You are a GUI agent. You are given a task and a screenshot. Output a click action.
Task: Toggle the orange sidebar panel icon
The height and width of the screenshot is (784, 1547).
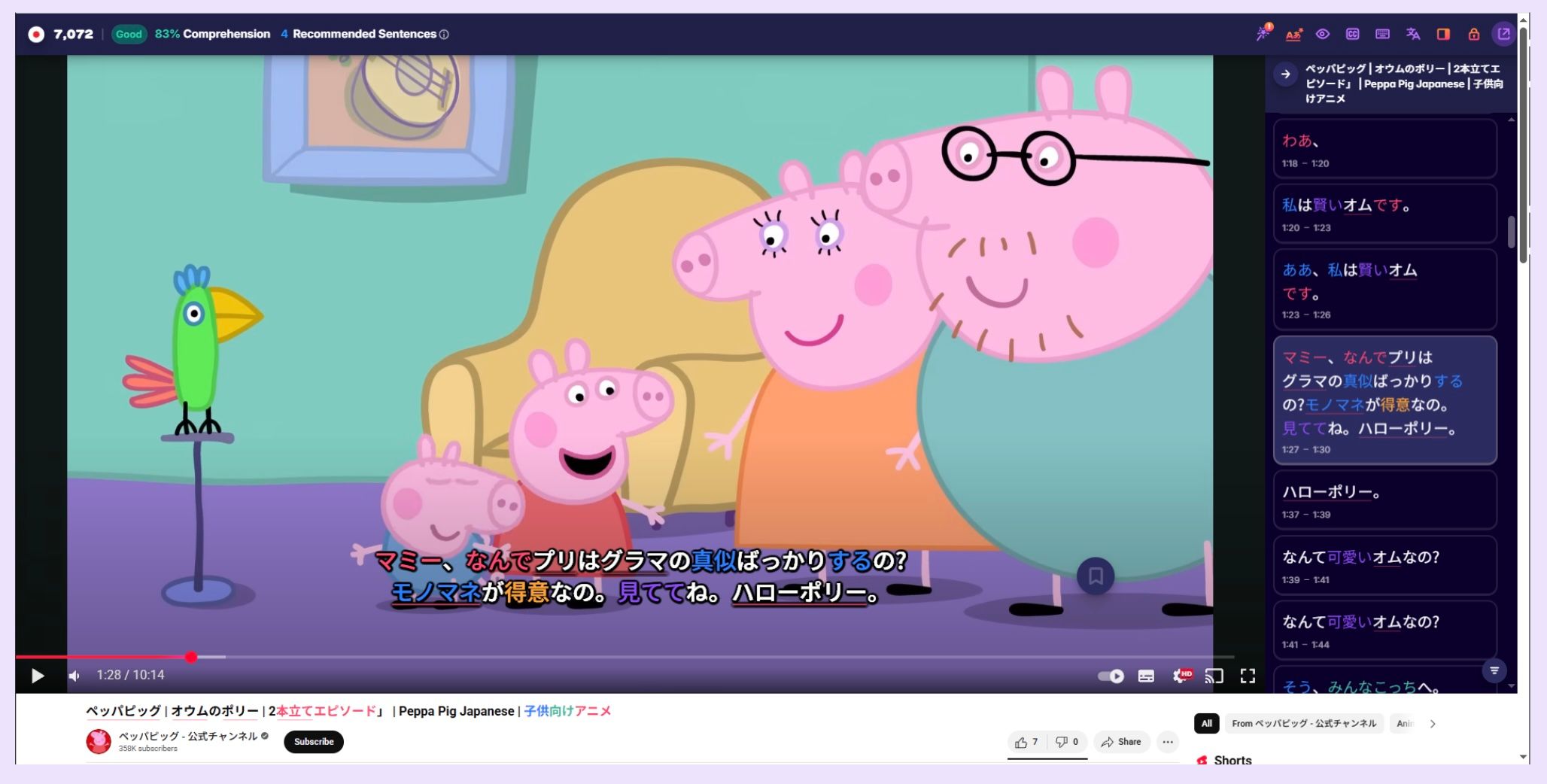pyautogui.click(x=1444, y=34)
